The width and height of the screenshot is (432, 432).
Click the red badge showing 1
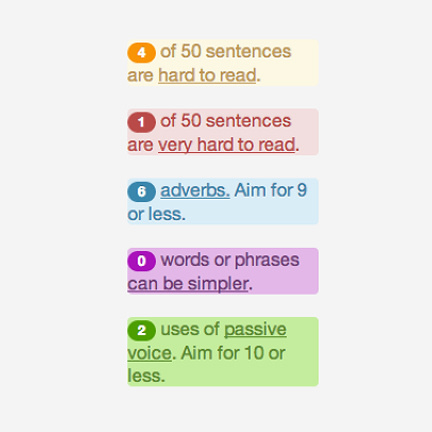point(141,122)
